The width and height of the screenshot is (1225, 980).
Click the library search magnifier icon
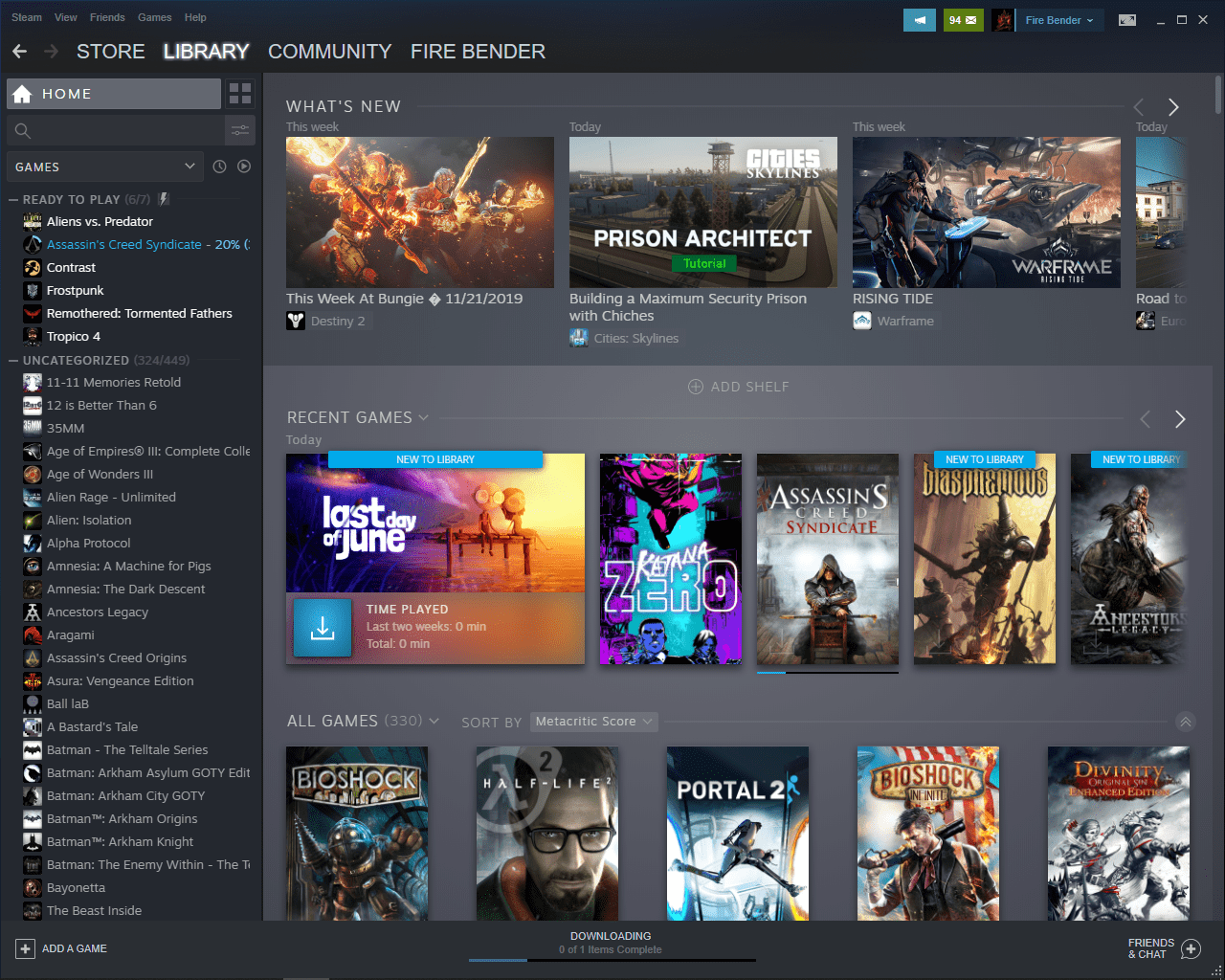(23, 131)
